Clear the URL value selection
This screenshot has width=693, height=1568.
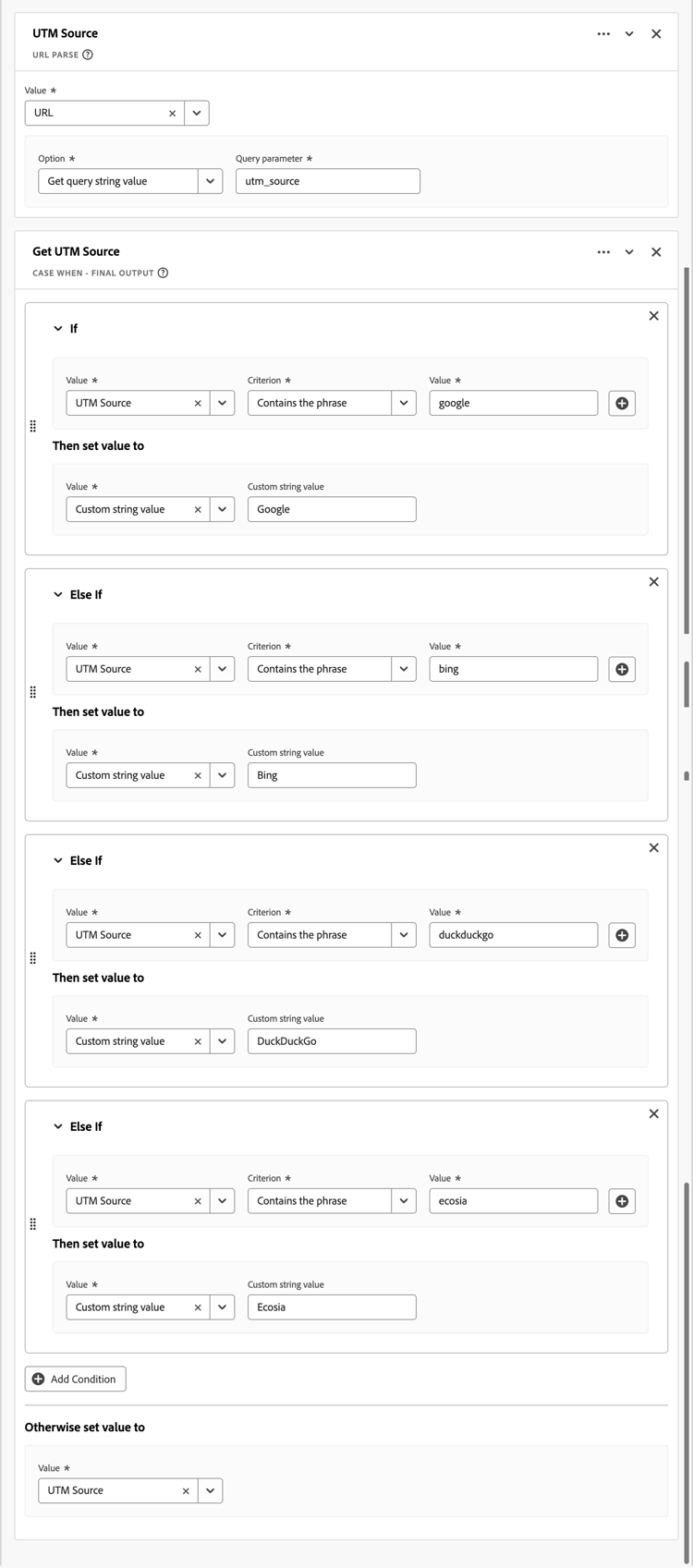coord(172,114)
